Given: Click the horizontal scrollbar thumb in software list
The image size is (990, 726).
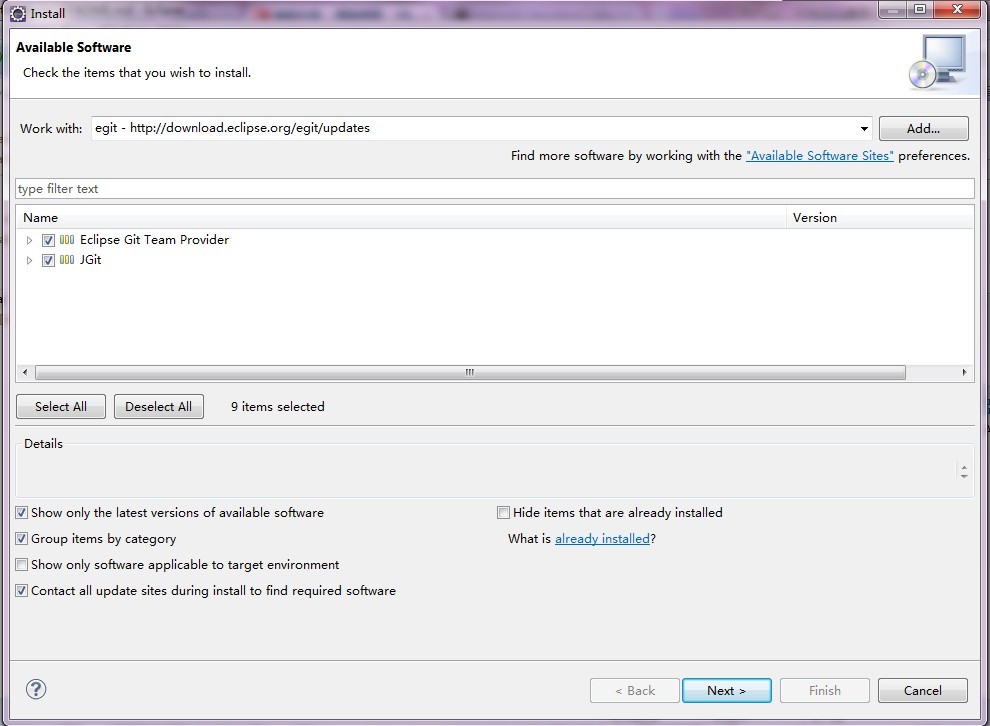Looking at the screenshot, I should (x=470, y=372).
